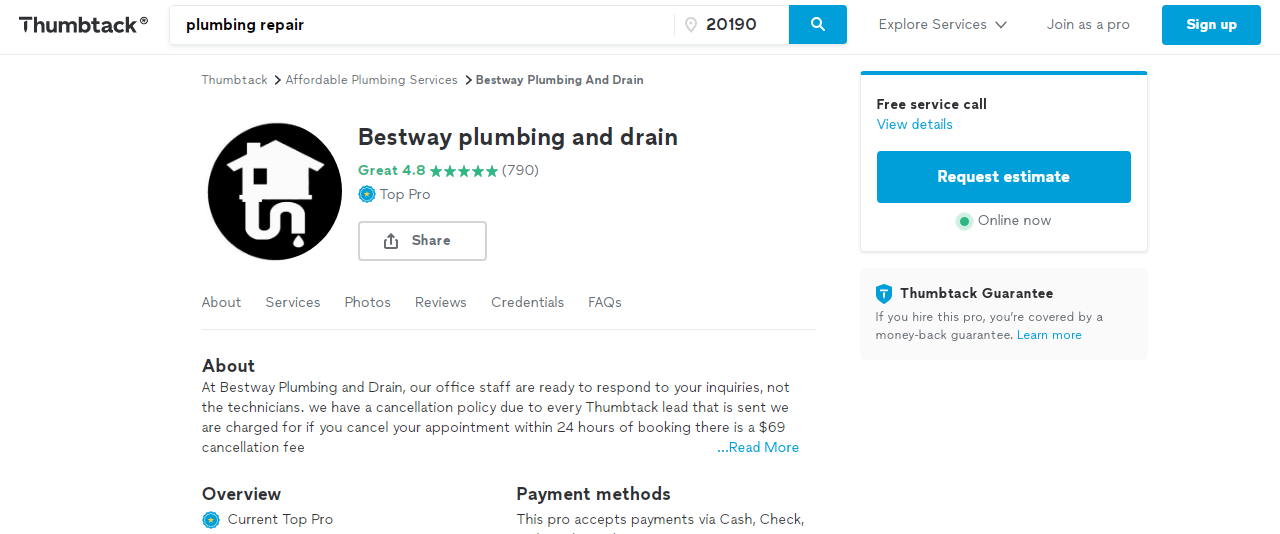This screenshot has width=1280, height=534.
Task: Click the plumbing repair search field
Action: click(x=425, y=25)
